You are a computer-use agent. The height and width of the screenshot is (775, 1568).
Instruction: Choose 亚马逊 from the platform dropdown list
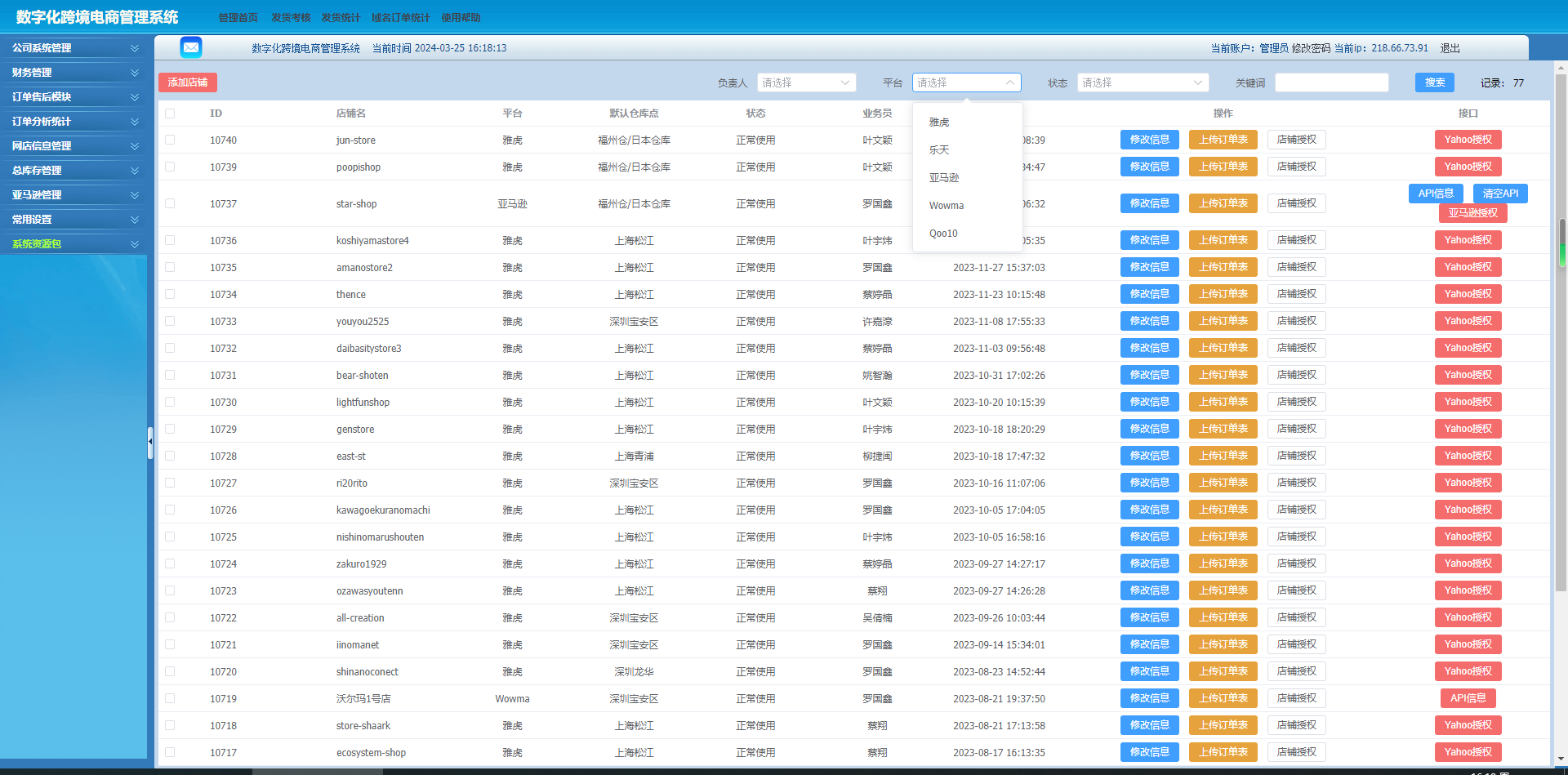[x=944, y=178]
